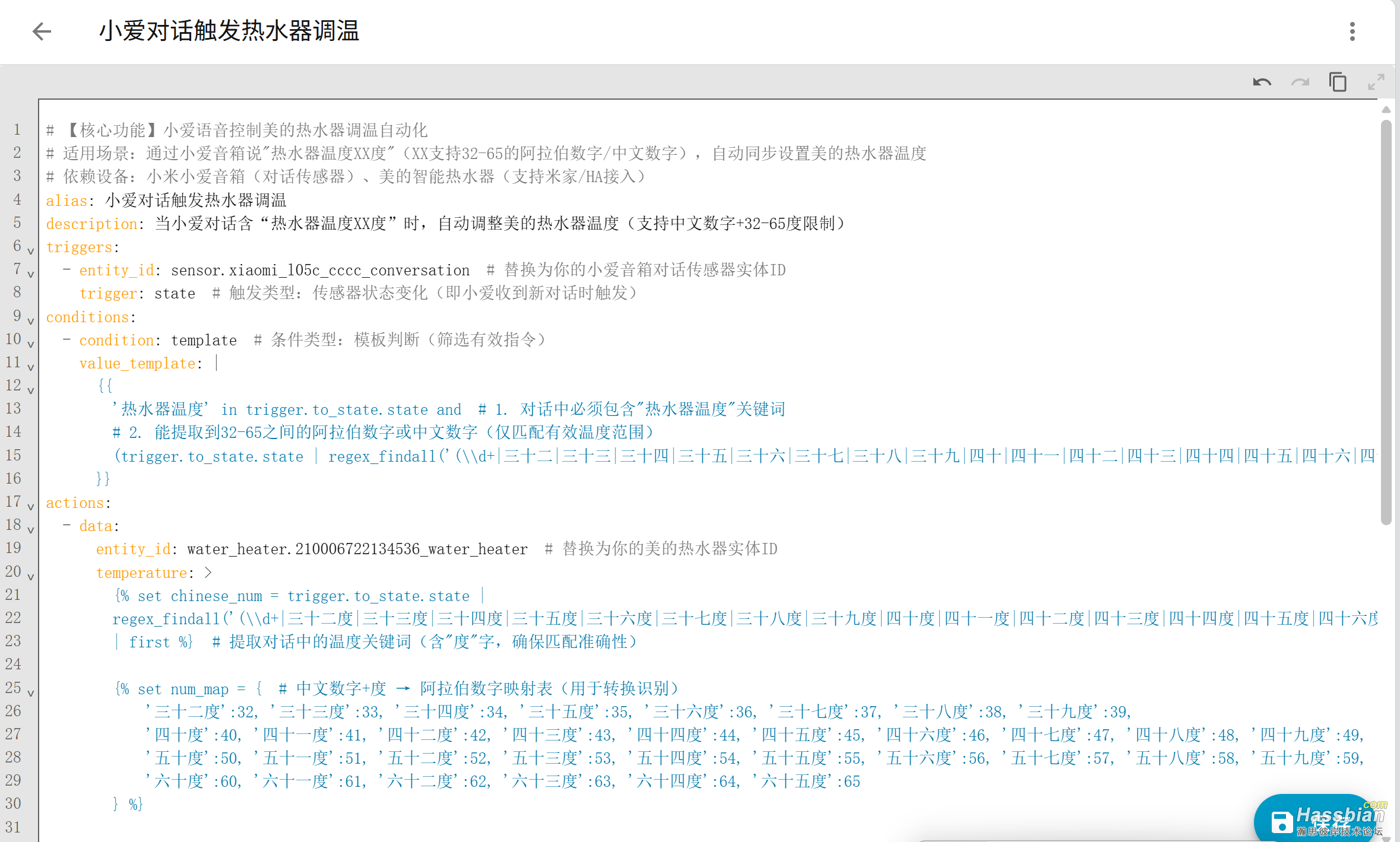Collapse the conditions section on line 9
The image size is (1400, 842).
(x=30, y=320)
